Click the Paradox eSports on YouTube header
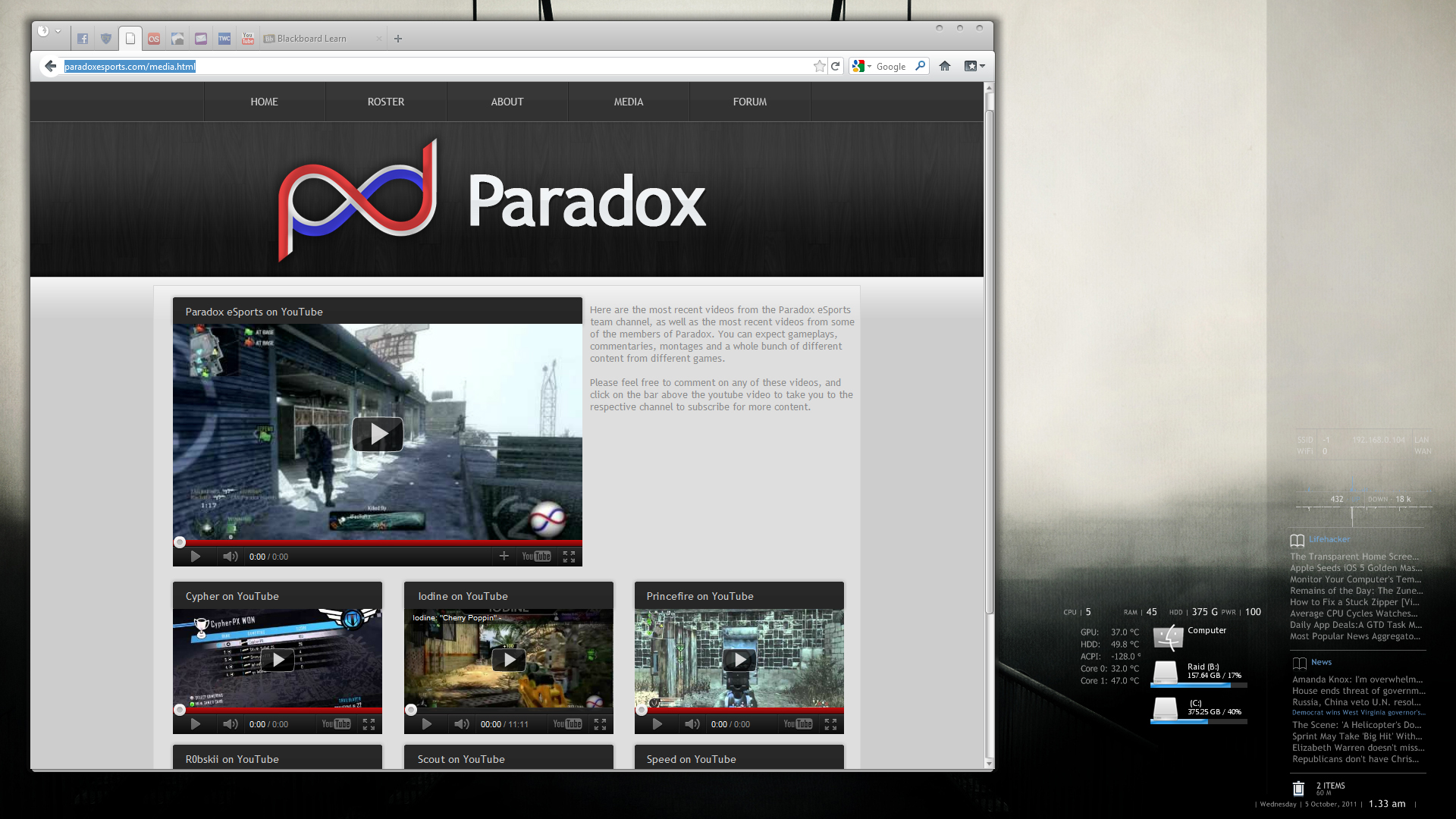Screen dimensions: 1456x819 [x=378, y=311]
